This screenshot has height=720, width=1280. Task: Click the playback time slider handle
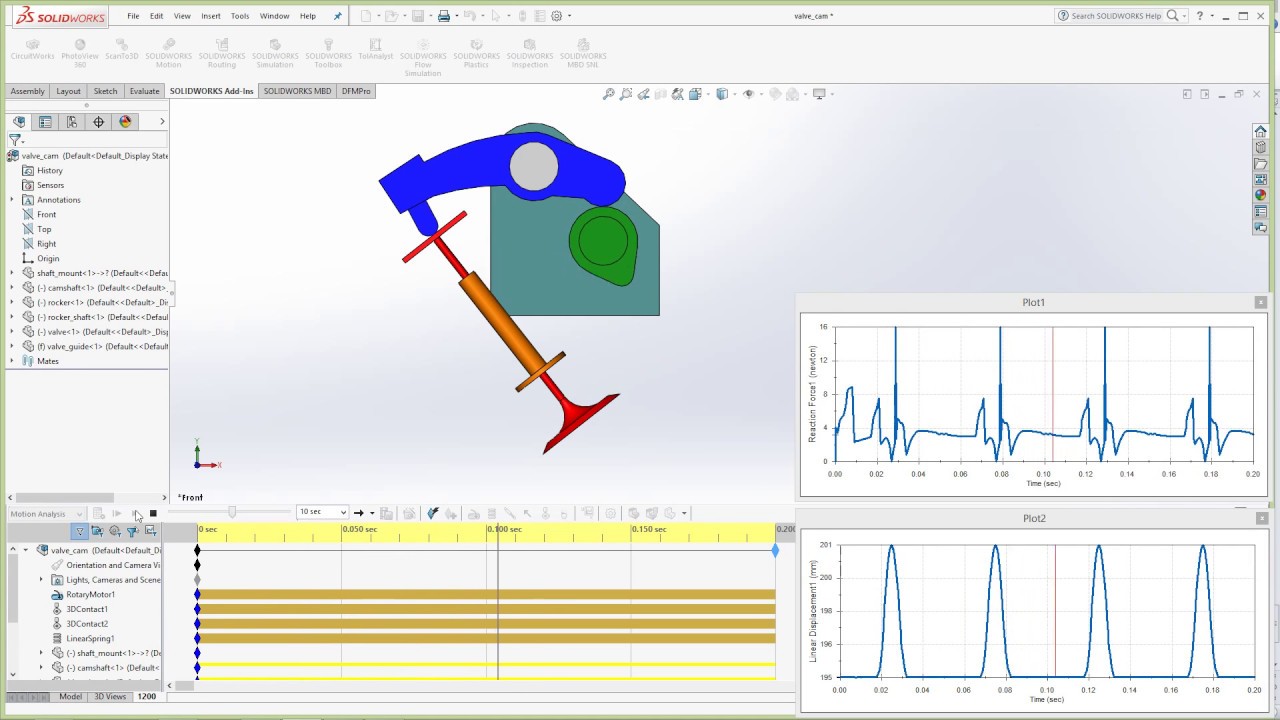(x=232, y=513)
